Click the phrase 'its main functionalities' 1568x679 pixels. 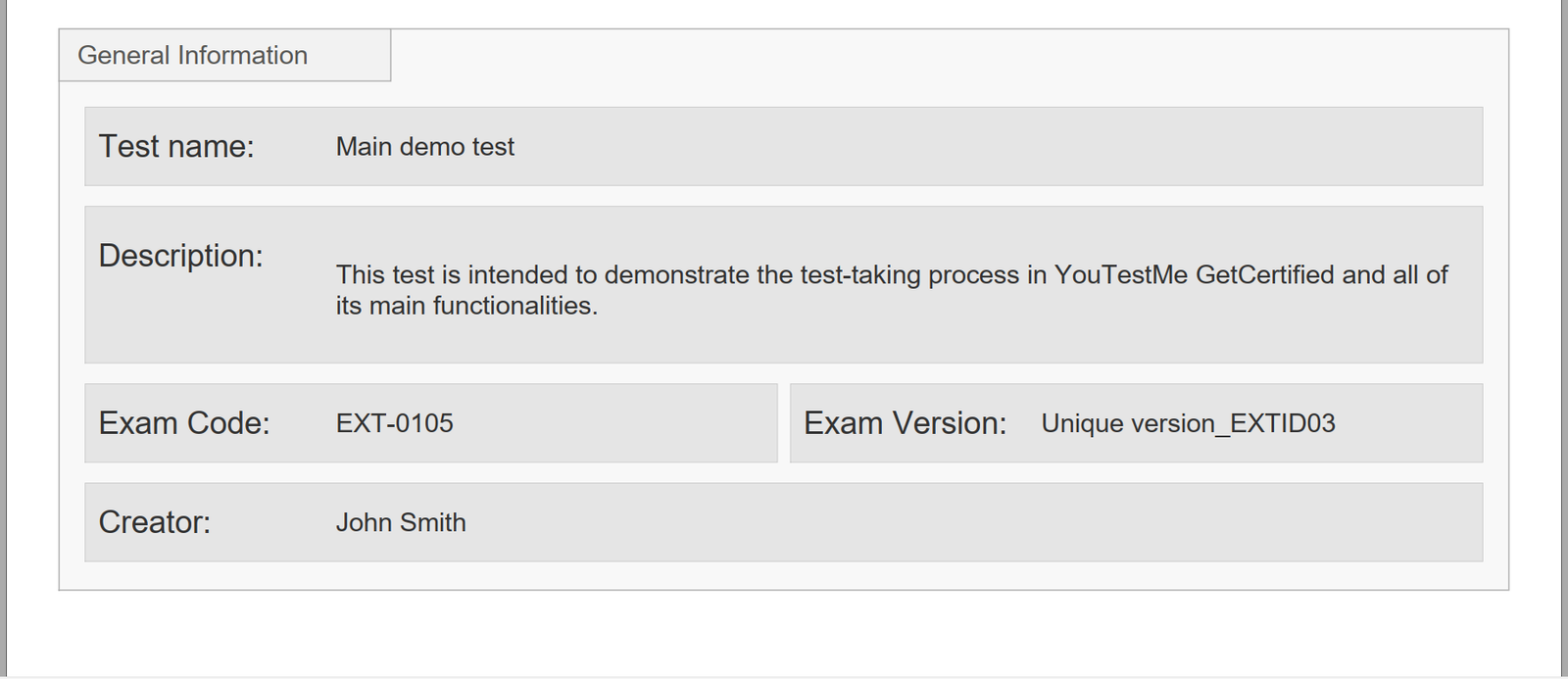pyautogui.click(x=465, y=306)
